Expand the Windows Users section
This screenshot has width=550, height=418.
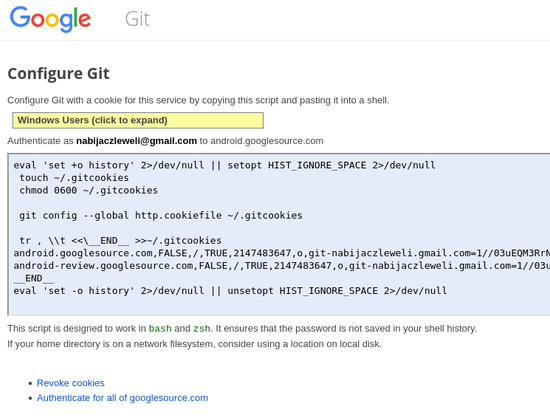coord(138,120)
